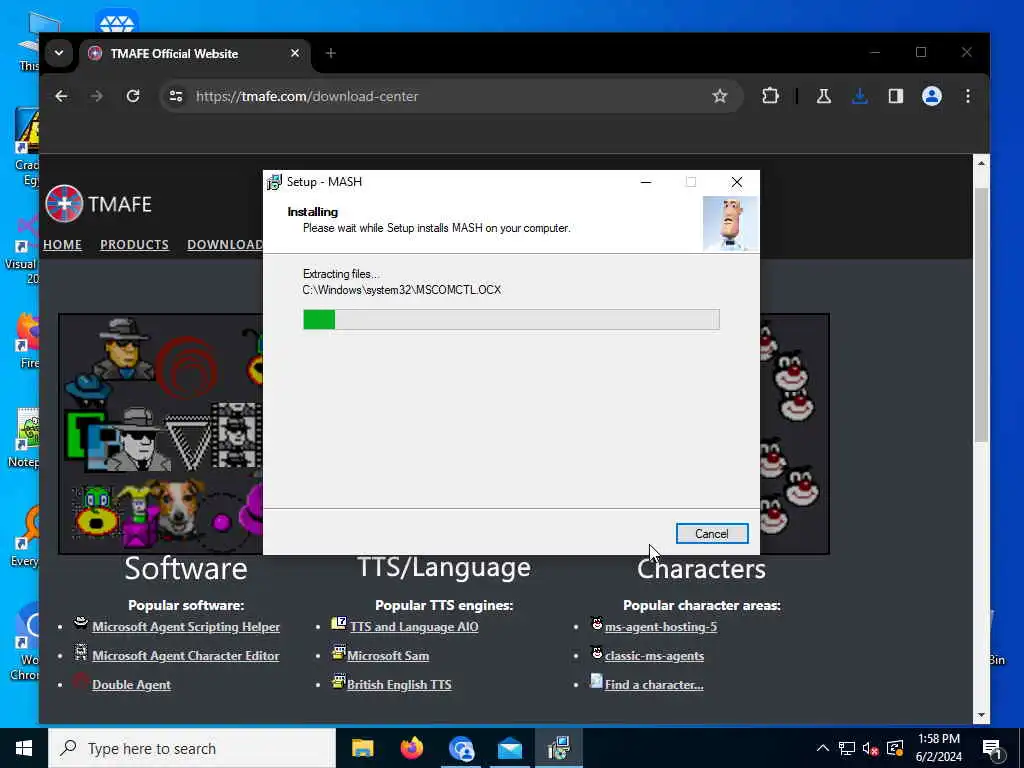Click the Software characters banner image
1024x768 pixels.
(161, 434)
